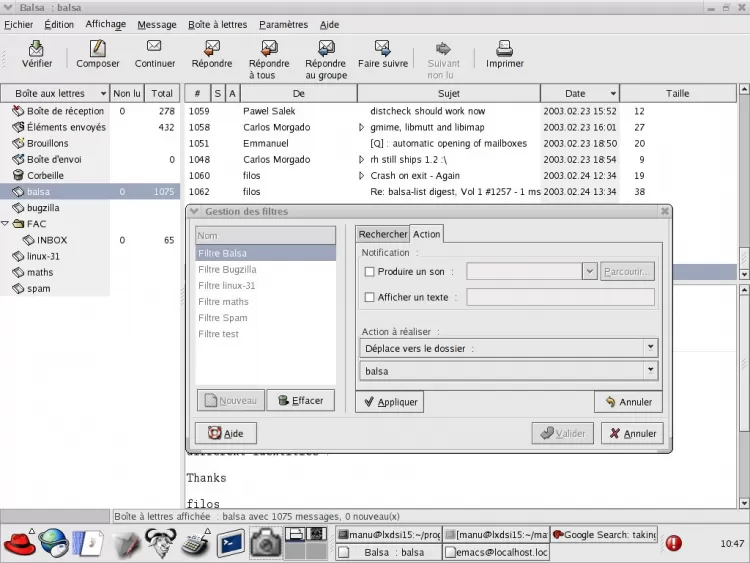This screenshot has width=750, height=563.
Task: Click the Appliquer button
Action: [389, 402]
